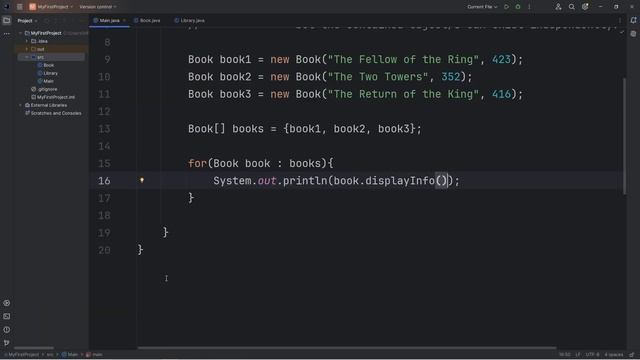Viewport: 640px width, 360px height.
Task: Switch to the Library.java tab
Action: pos(190,20)
